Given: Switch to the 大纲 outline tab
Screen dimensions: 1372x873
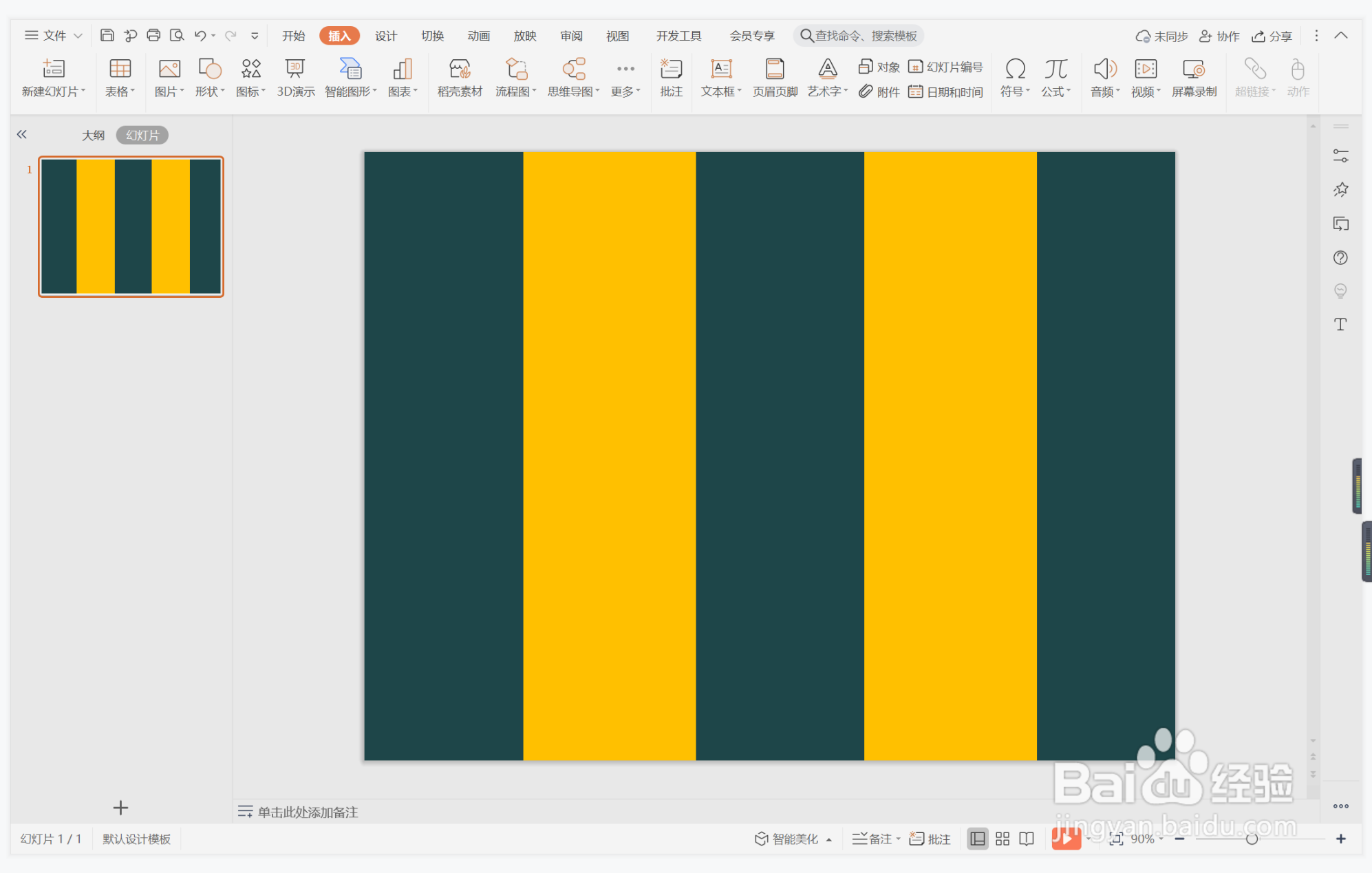Looking at the screenshot, I should [x=93, y=135].
